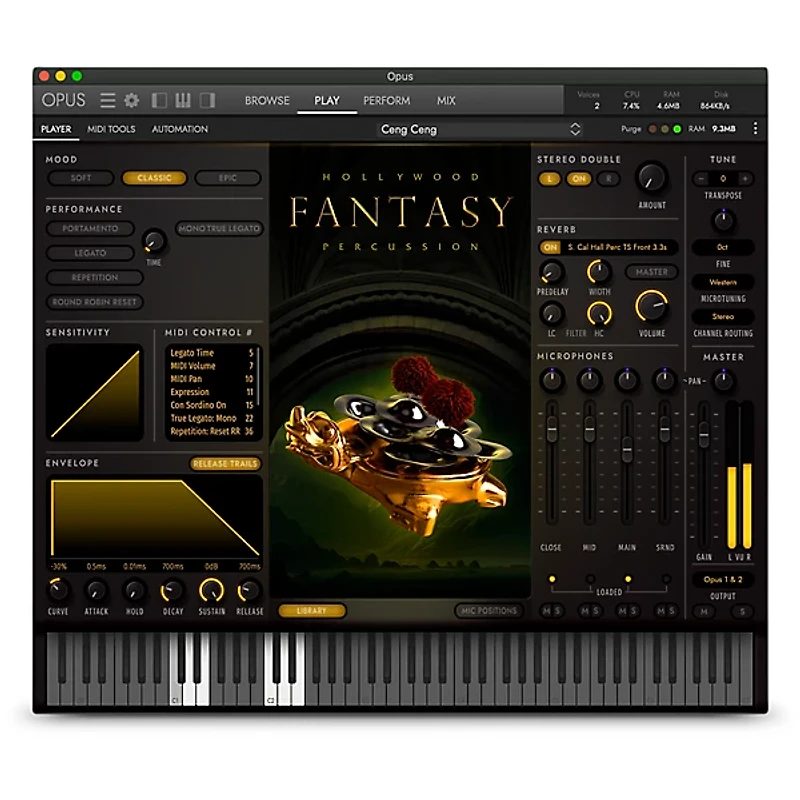Toggle the right sidebar panel icon
The width and height of the screenshot is (800, 800).
(x=207, y=100)
